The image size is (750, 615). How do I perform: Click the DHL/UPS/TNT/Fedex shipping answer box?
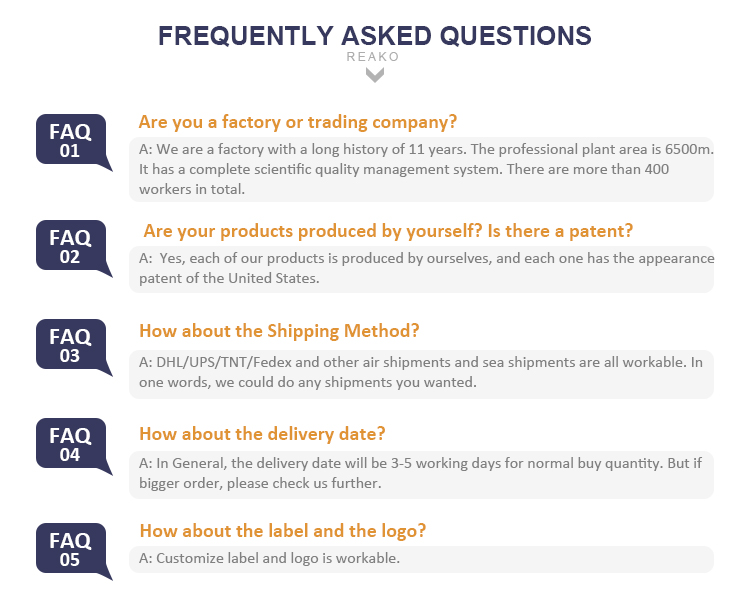(x=421, y=374)
